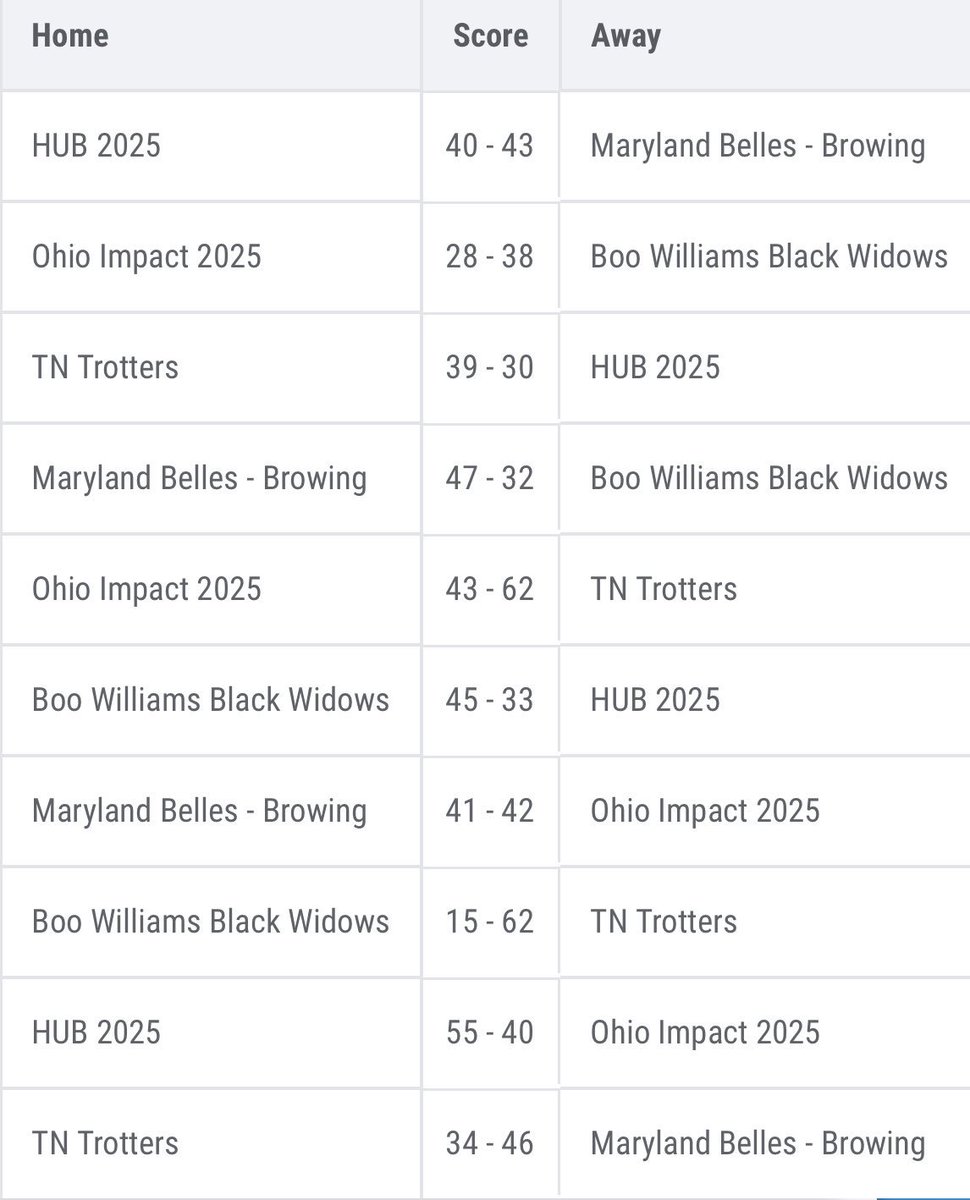Viewport: 970px width, 1200px height.
Task: Select Maryland Belles - Browing, away in first row
Action: tap(758, 146)
